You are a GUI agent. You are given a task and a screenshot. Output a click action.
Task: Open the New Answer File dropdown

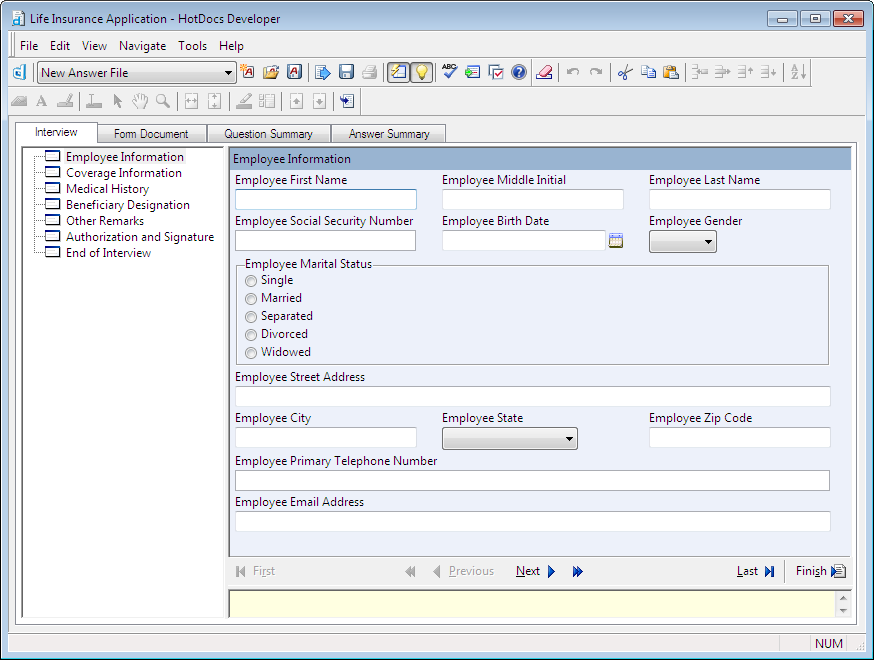coord(228,72)
